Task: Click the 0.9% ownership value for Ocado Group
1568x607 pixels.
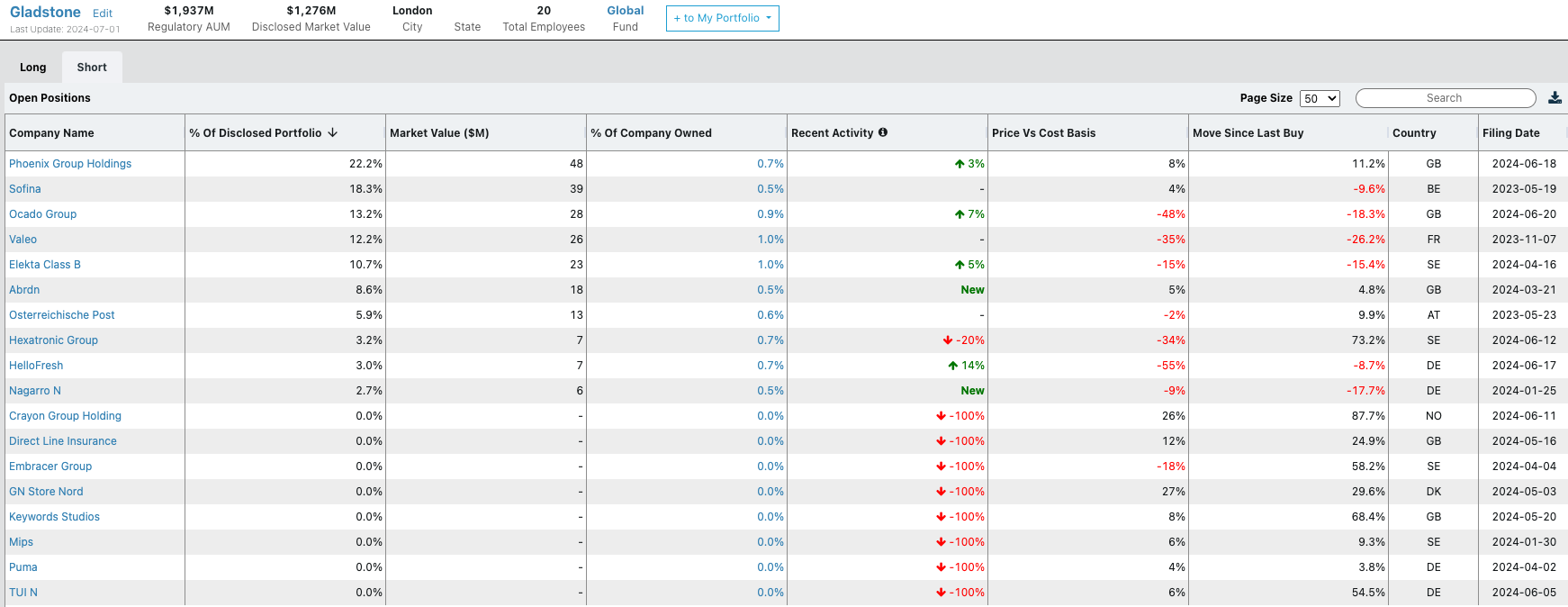Action: (770, 214)
